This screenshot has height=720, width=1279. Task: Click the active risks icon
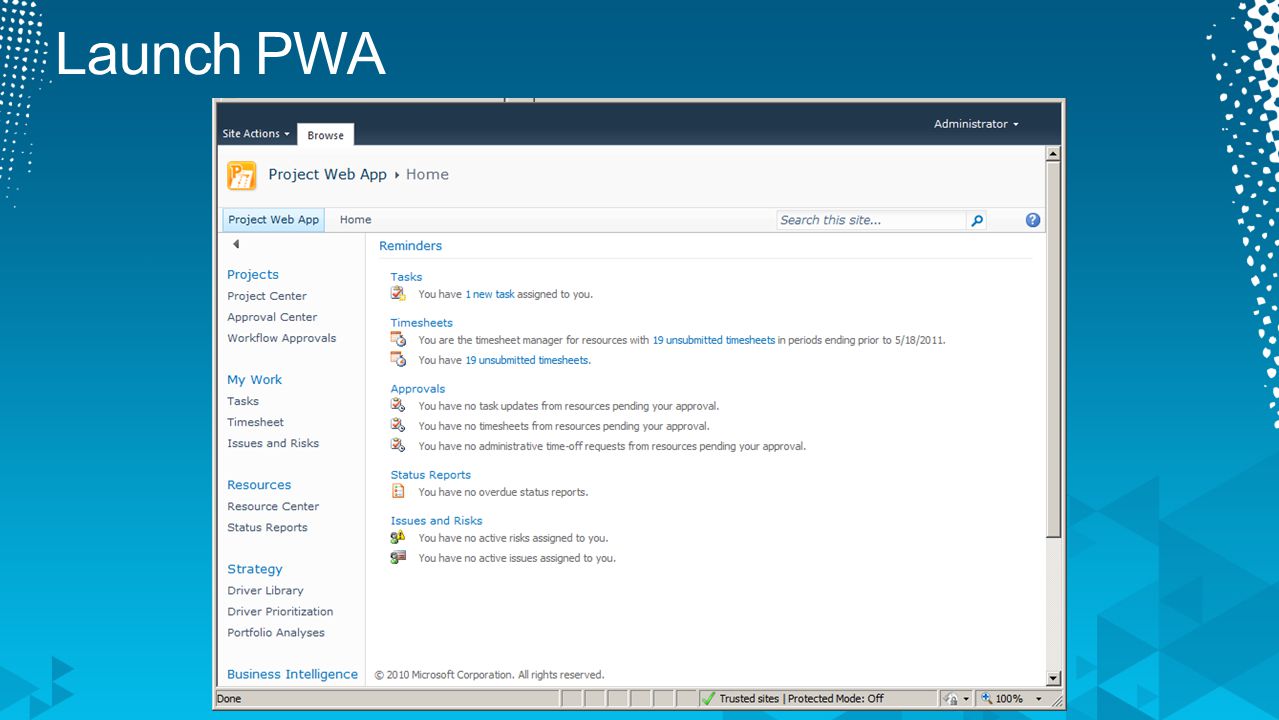tap(398, 537)
